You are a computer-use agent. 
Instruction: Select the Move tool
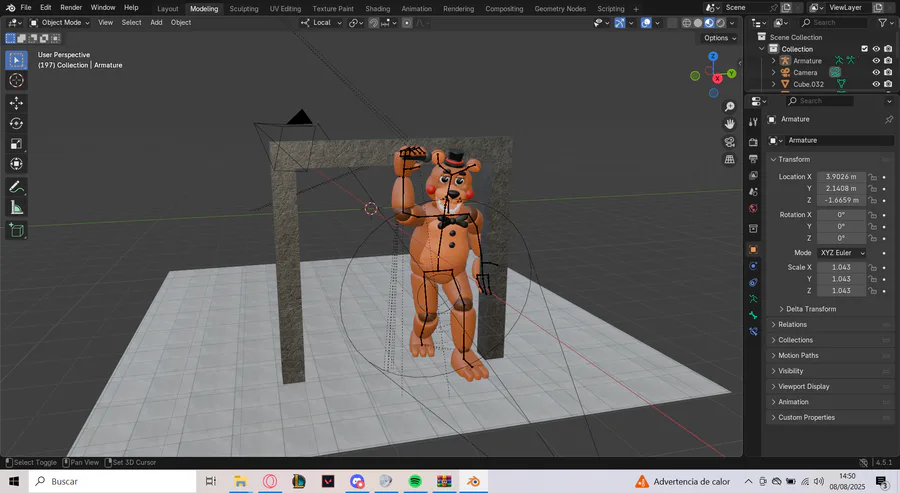click(16, 103)
